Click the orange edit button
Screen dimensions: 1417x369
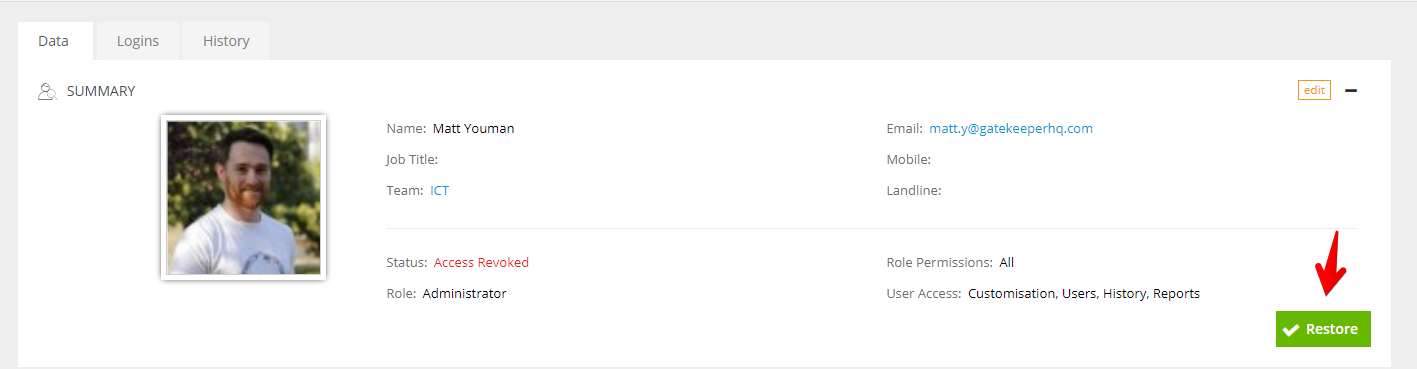point(1314,90)
